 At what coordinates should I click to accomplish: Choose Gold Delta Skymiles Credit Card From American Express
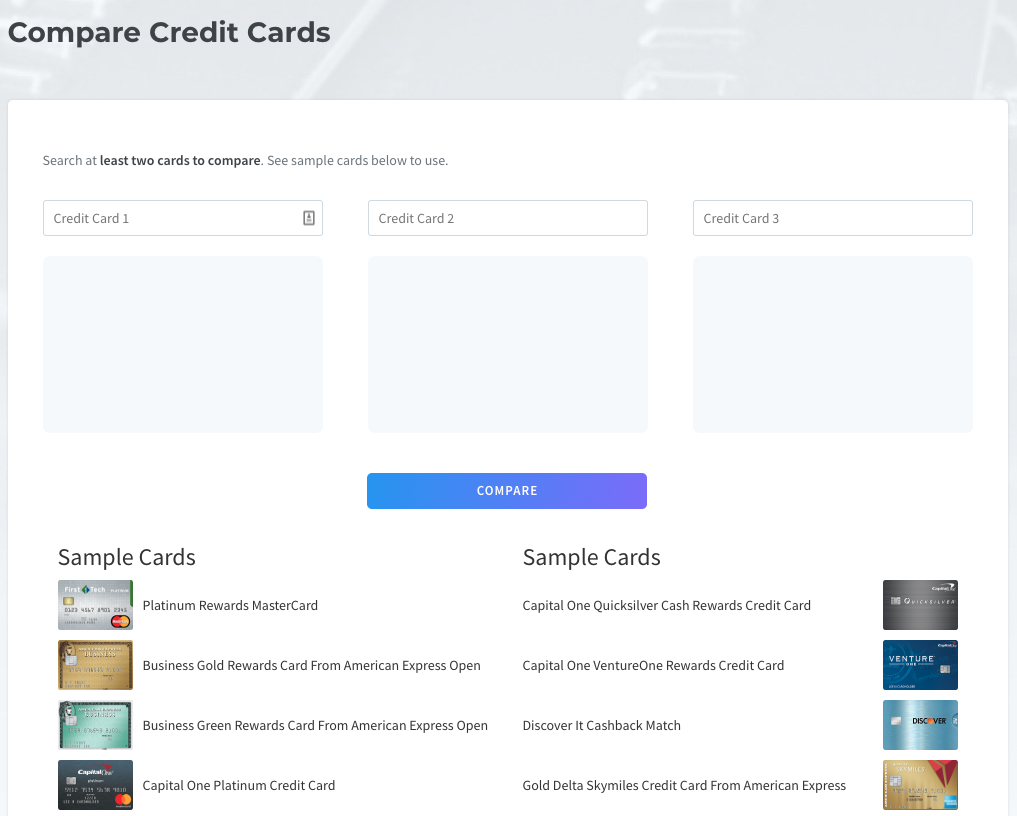pos(684,786)
